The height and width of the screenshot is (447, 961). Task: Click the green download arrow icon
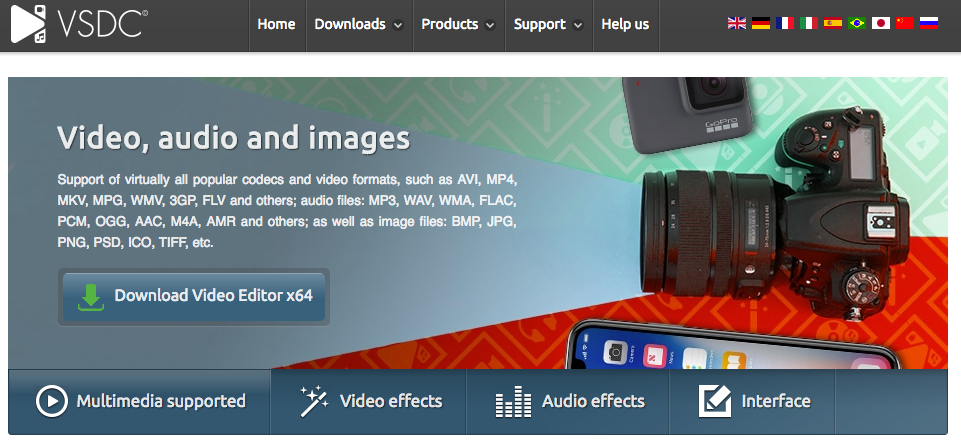91,296
